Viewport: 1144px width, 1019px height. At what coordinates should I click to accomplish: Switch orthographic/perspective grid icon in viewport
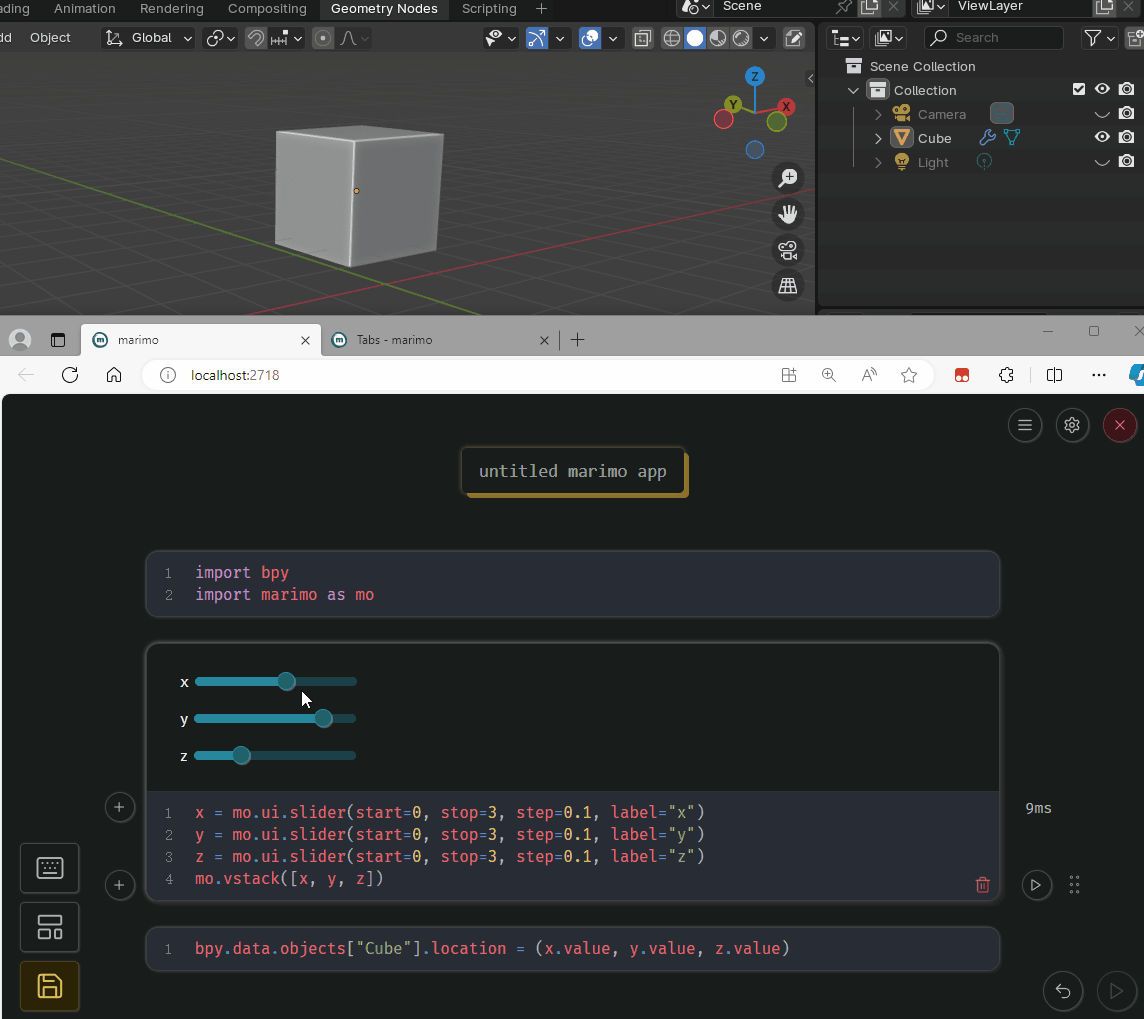pos(788,286)
